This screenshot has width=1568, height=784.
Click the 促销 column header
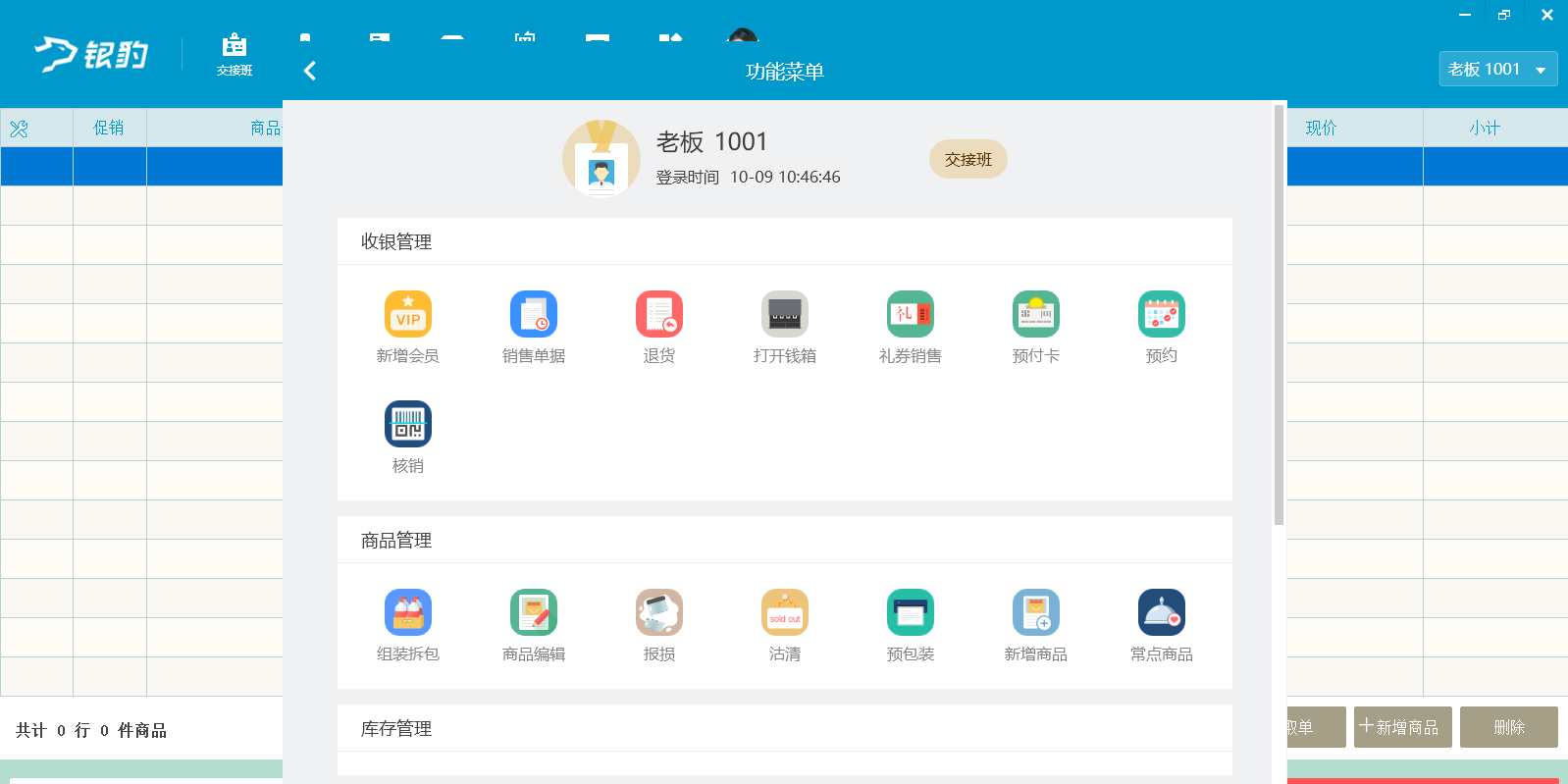coord(109,128)
